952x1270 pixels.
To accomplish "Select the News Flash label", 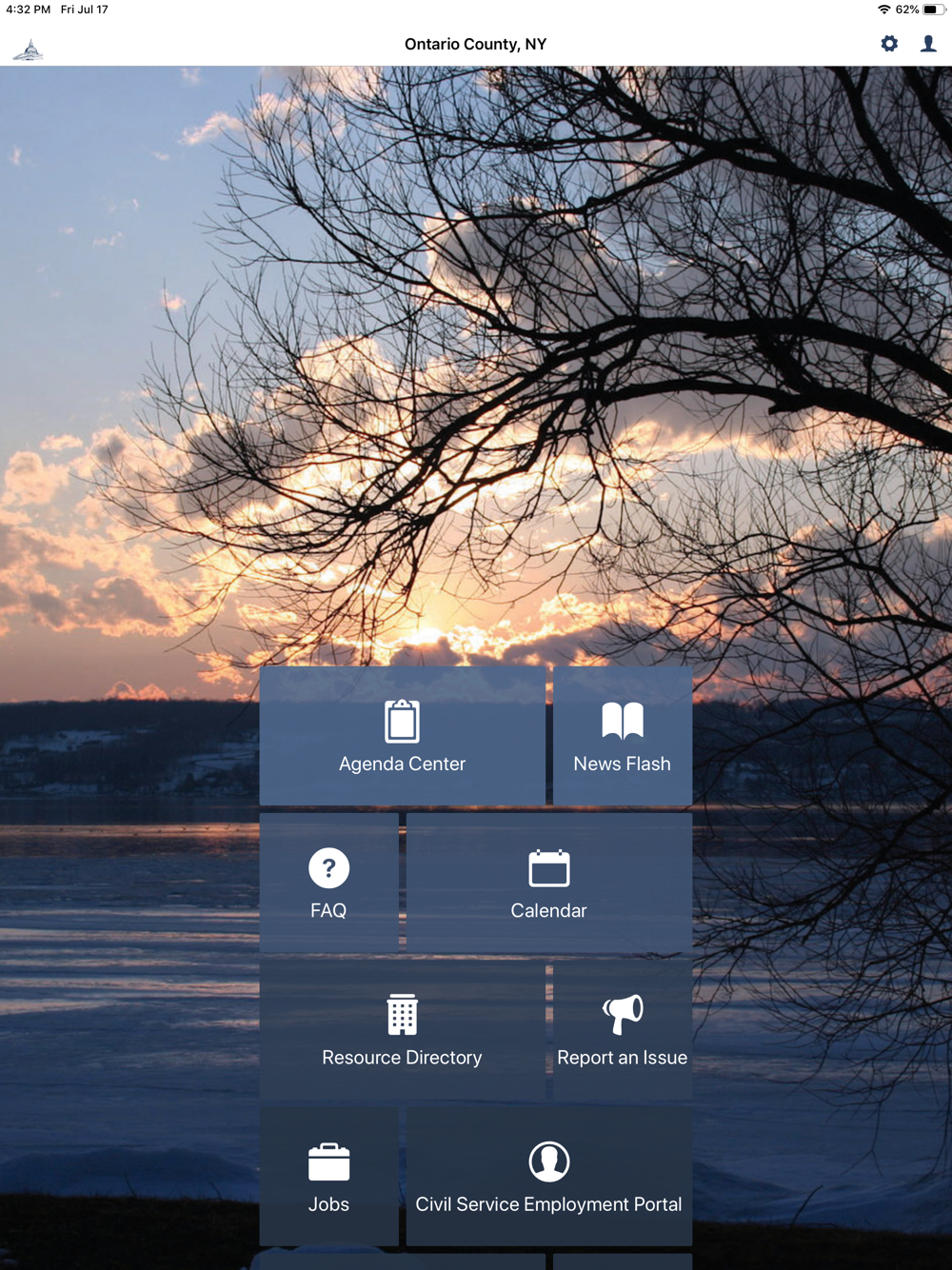I will click(622, 764).
